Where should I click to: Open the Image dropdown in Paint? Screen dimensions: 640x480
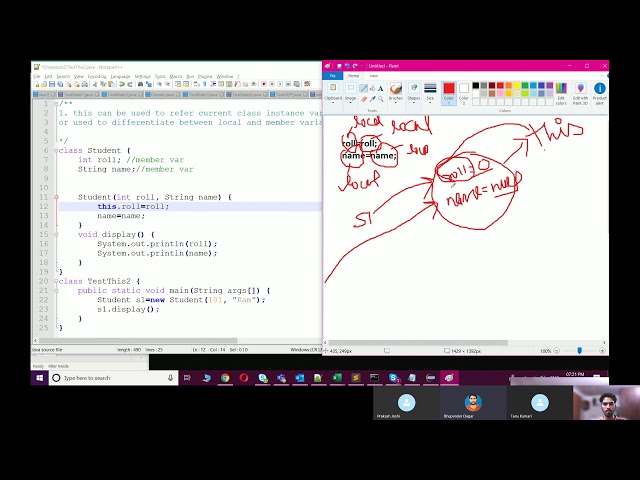click(351, 93)
